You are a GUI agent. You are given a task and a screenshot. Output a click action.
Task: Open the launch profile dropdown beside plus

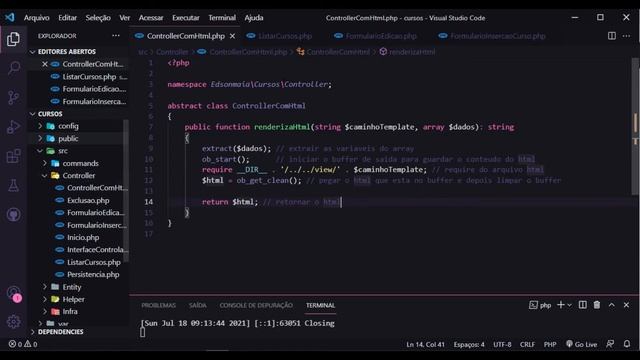(569, 305)
